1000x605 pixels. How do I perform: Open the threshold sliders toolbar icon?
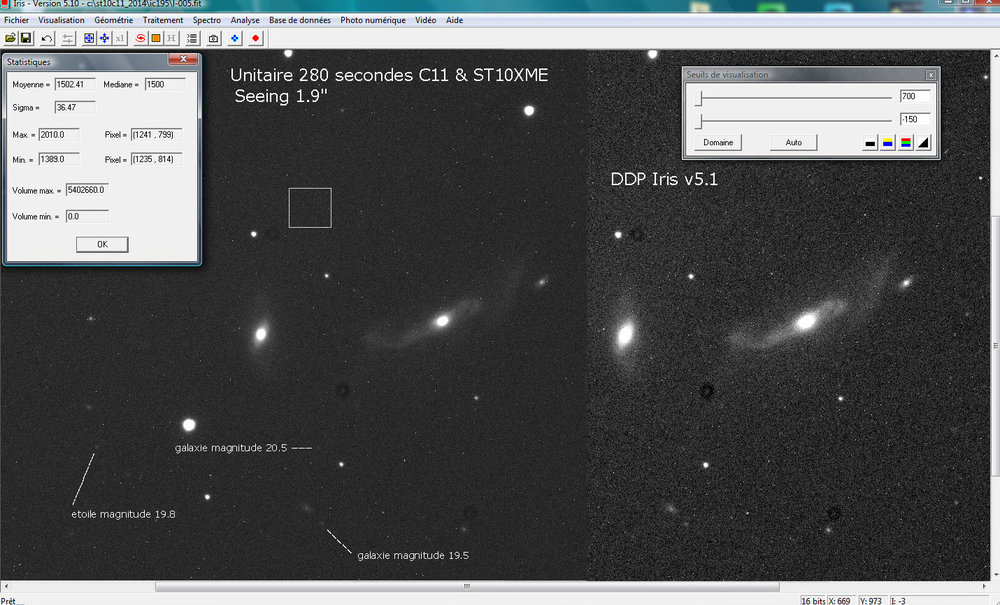pos(67,38)
